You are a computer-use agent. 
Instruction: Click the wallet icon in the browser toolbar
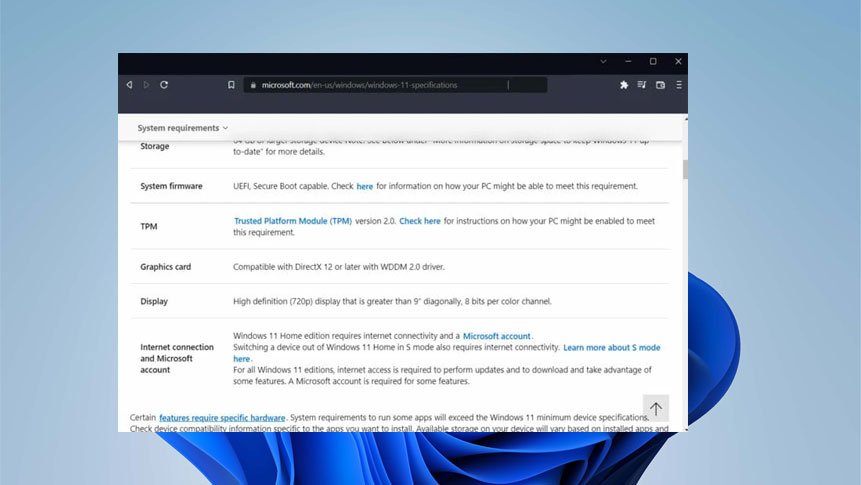(660, 85)
